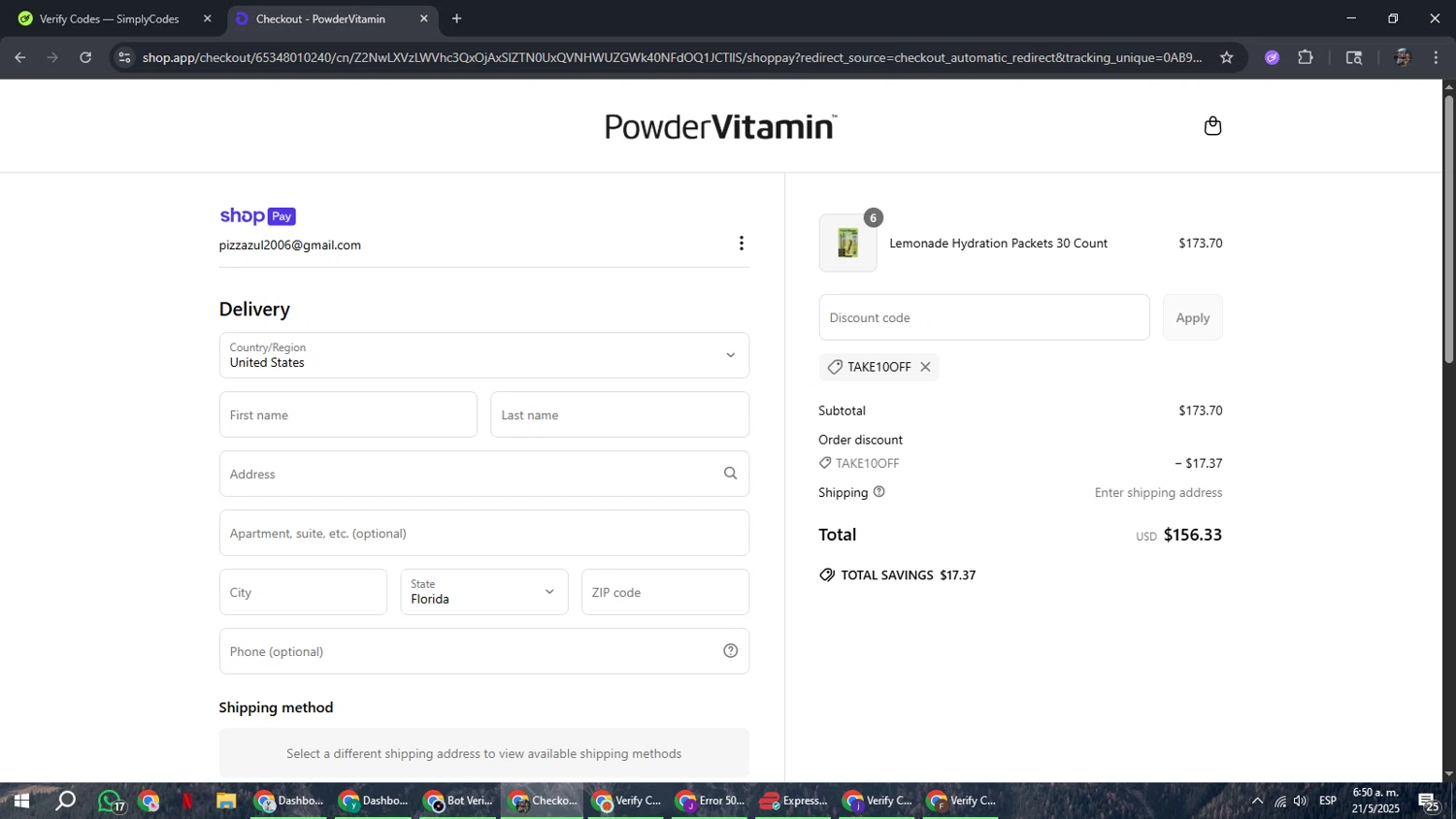Show shipping info help icon
The height and width of the screenshot is (819, 1456).
[879, 492]
